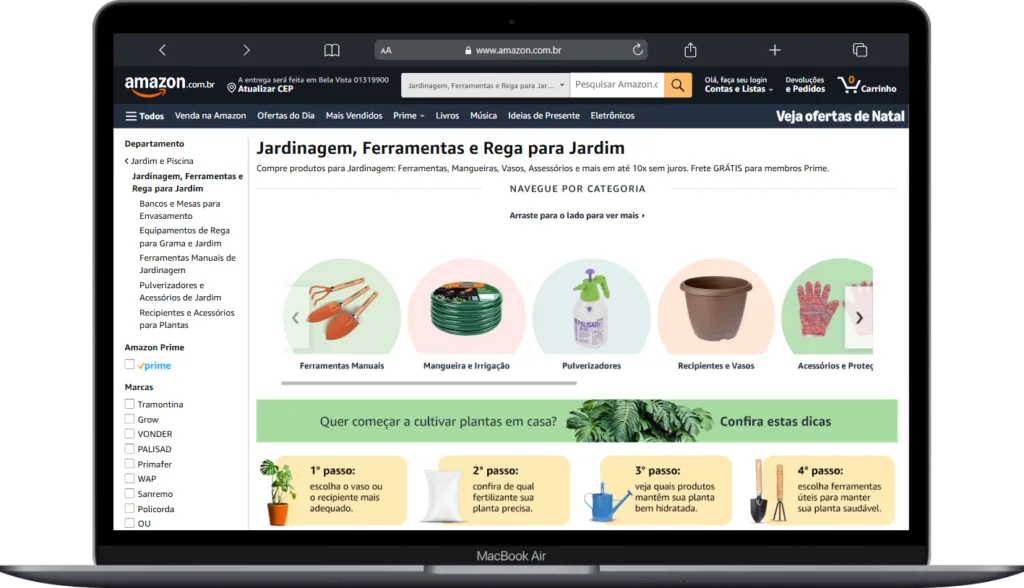Open the shopping cart Carrinho icon
The width and height of the screenshot is (1024, 588).
pyautogui.click(x=867, y=85)
